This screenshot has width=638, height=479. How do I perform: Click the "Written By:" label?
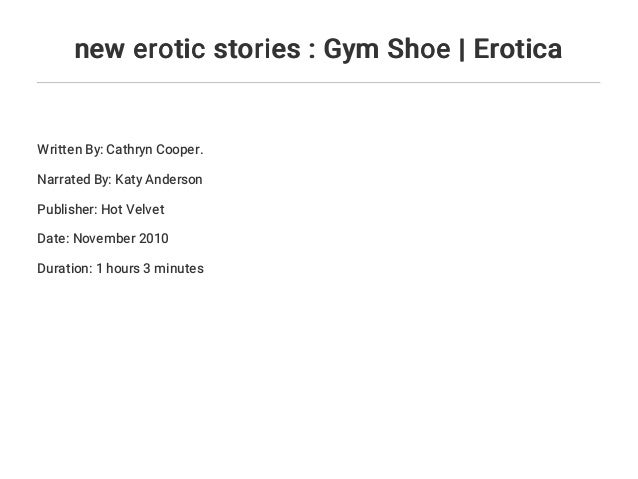click(69, 151)
